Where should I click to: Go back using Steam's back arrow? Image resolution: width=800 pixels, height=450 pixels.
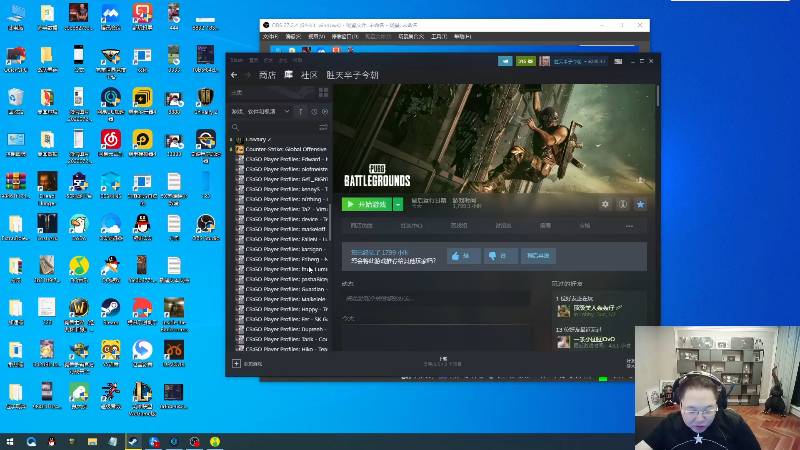[234, 75]
